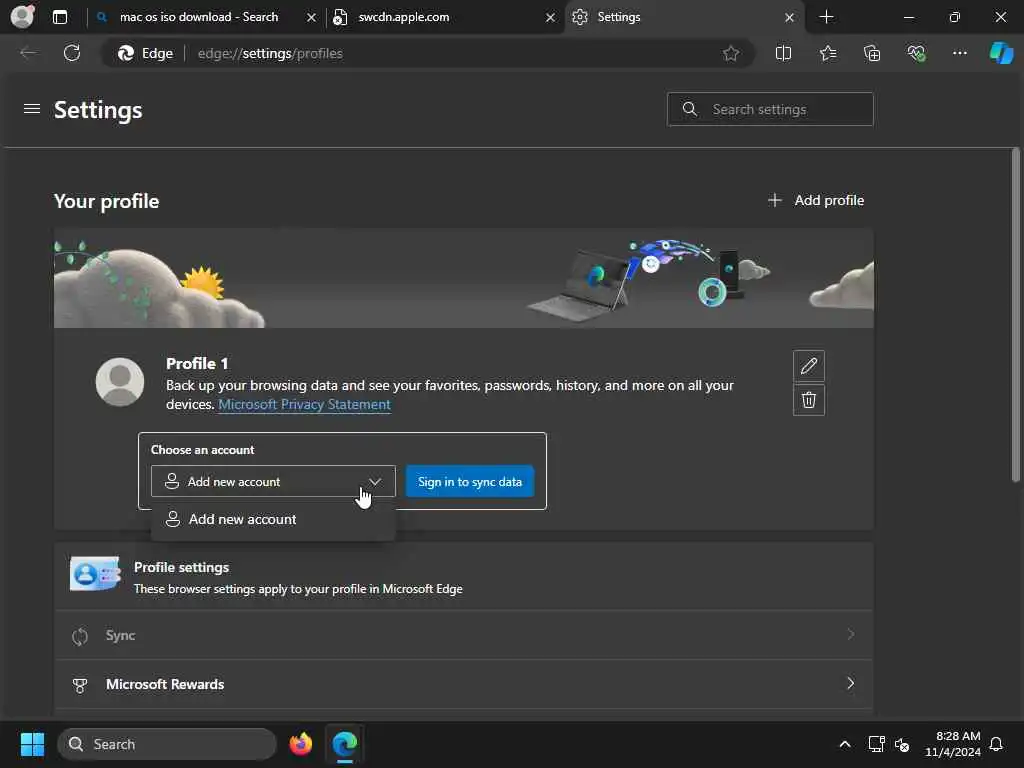Click Add profile button
This screenshot has width=1024, height=768.
pos(816,200)
